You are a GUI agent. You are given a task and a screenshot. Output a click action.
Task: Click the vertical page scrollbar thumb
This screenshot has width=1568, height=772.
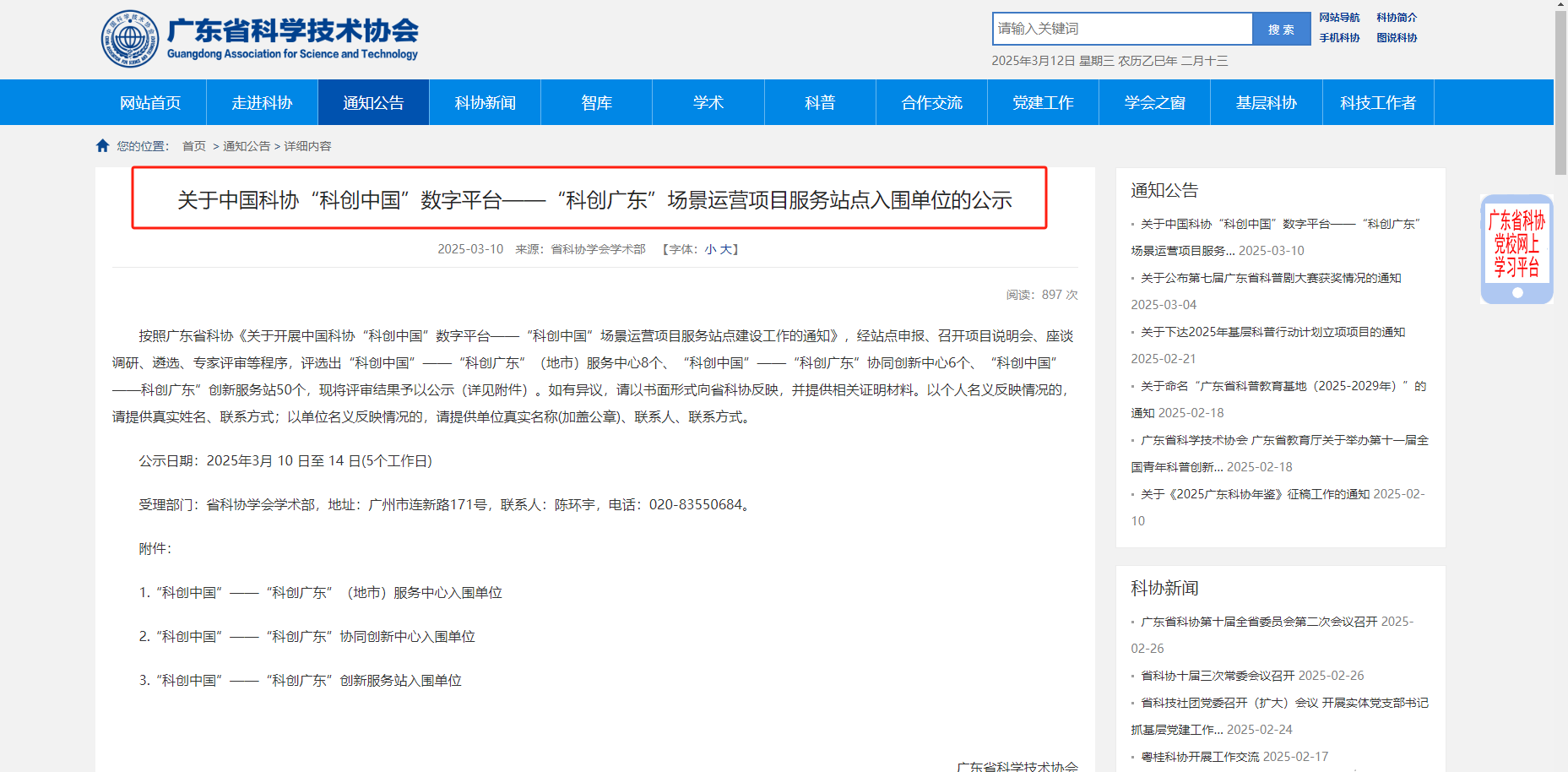click(1560, 93)
